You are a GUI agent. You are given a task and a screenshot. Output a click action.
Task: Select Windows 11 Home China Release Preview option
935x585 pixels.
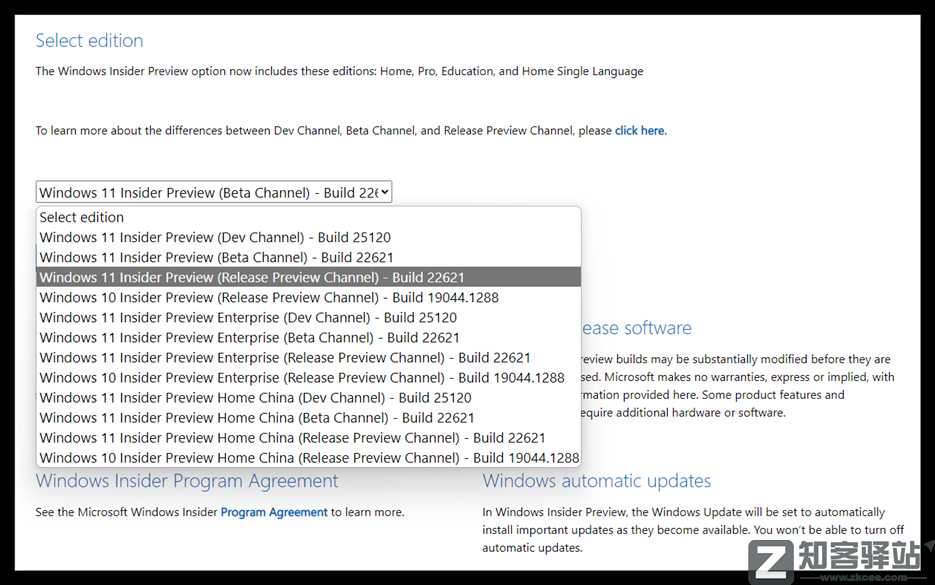(x=292, y=437)
